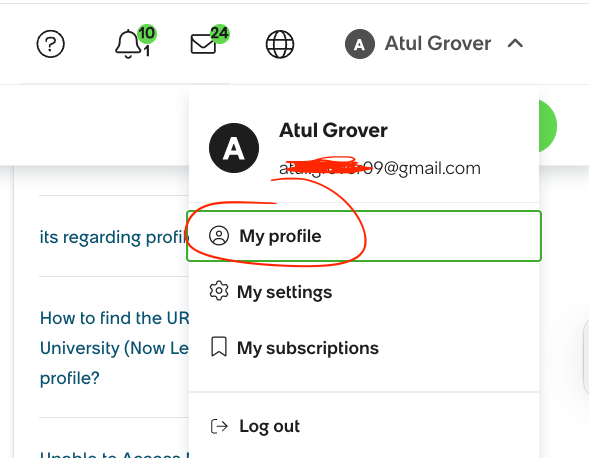This screenshot has height=458, width=589.
Task: Click the notifications badge showing 10
Action: 147,33
